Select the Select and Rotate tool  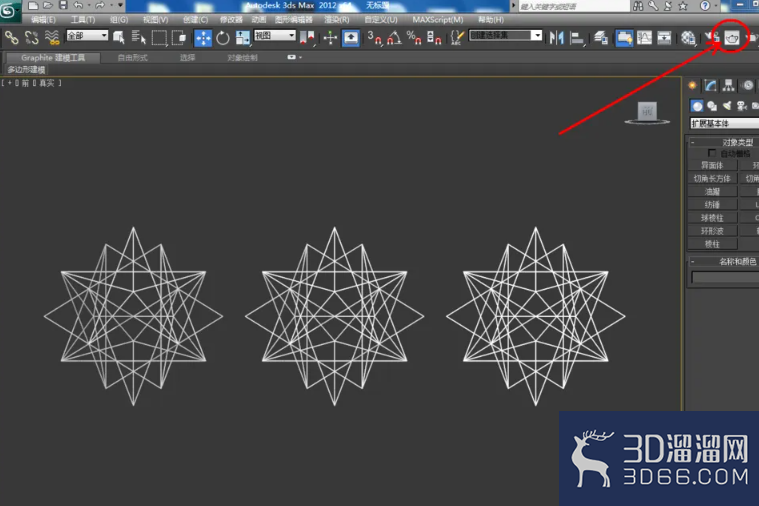point(223,38)
